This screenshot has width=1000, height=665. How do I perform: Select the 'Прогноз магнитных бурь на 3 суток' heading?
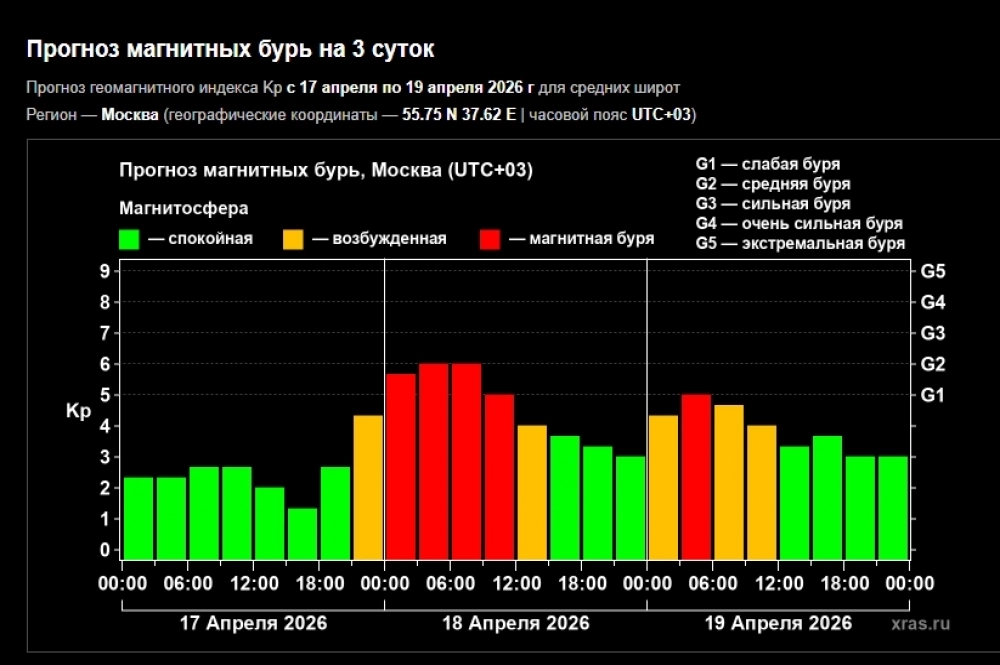[230, 49]
